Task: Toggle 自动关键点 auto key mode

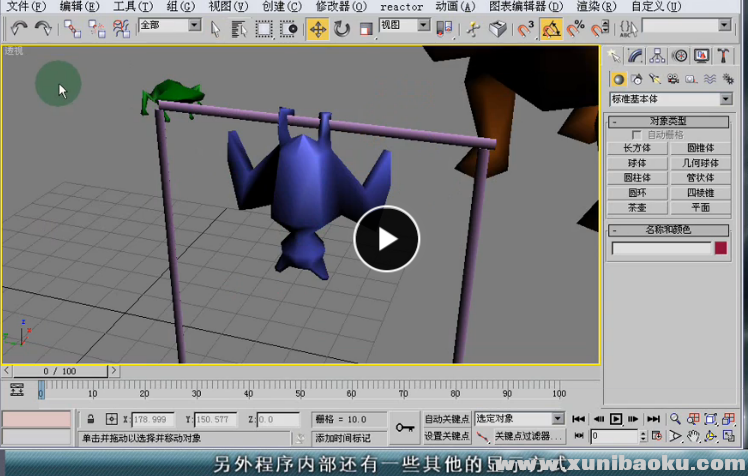Action: [446, 419]
